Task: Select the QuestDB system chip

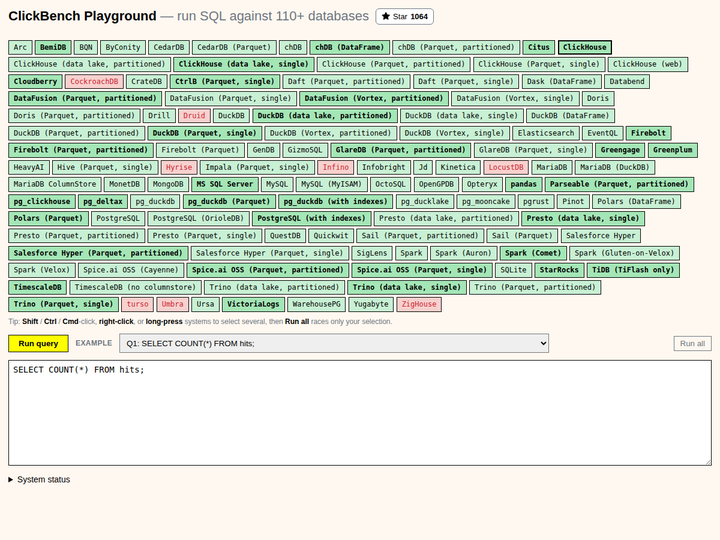Action: point(285,236)
